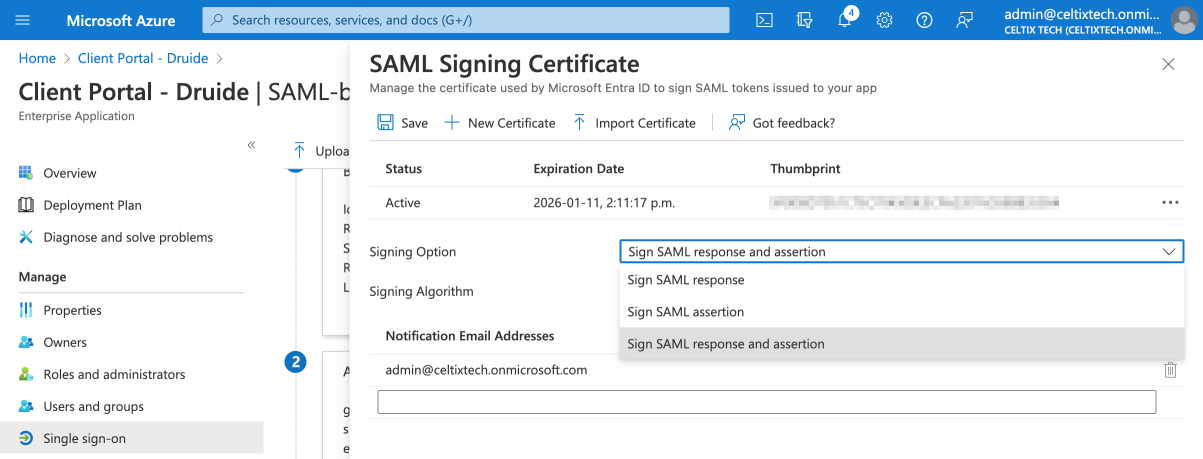Image resolution: width=1203 pixels, height=459 pixels.
Task: Open Roles and administrators page
Action: coord(114,374)
